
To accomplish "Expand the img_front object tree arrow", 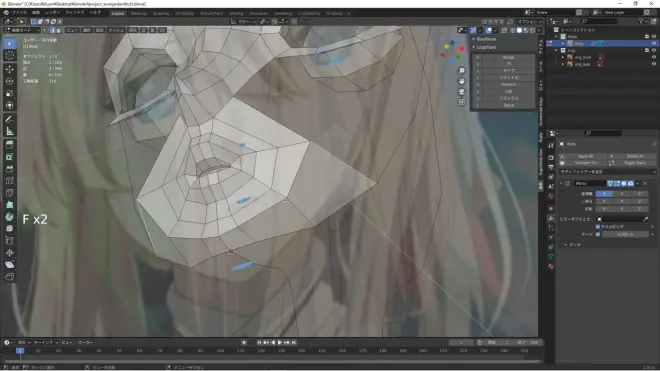I will point(563,57).
